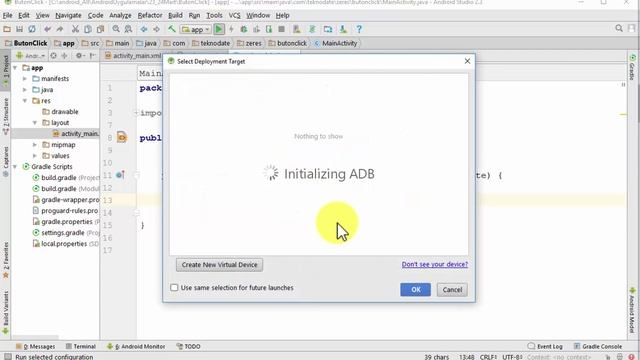Open the VCS menu
This screenshot has width=640, height=360.
point(234,15)
